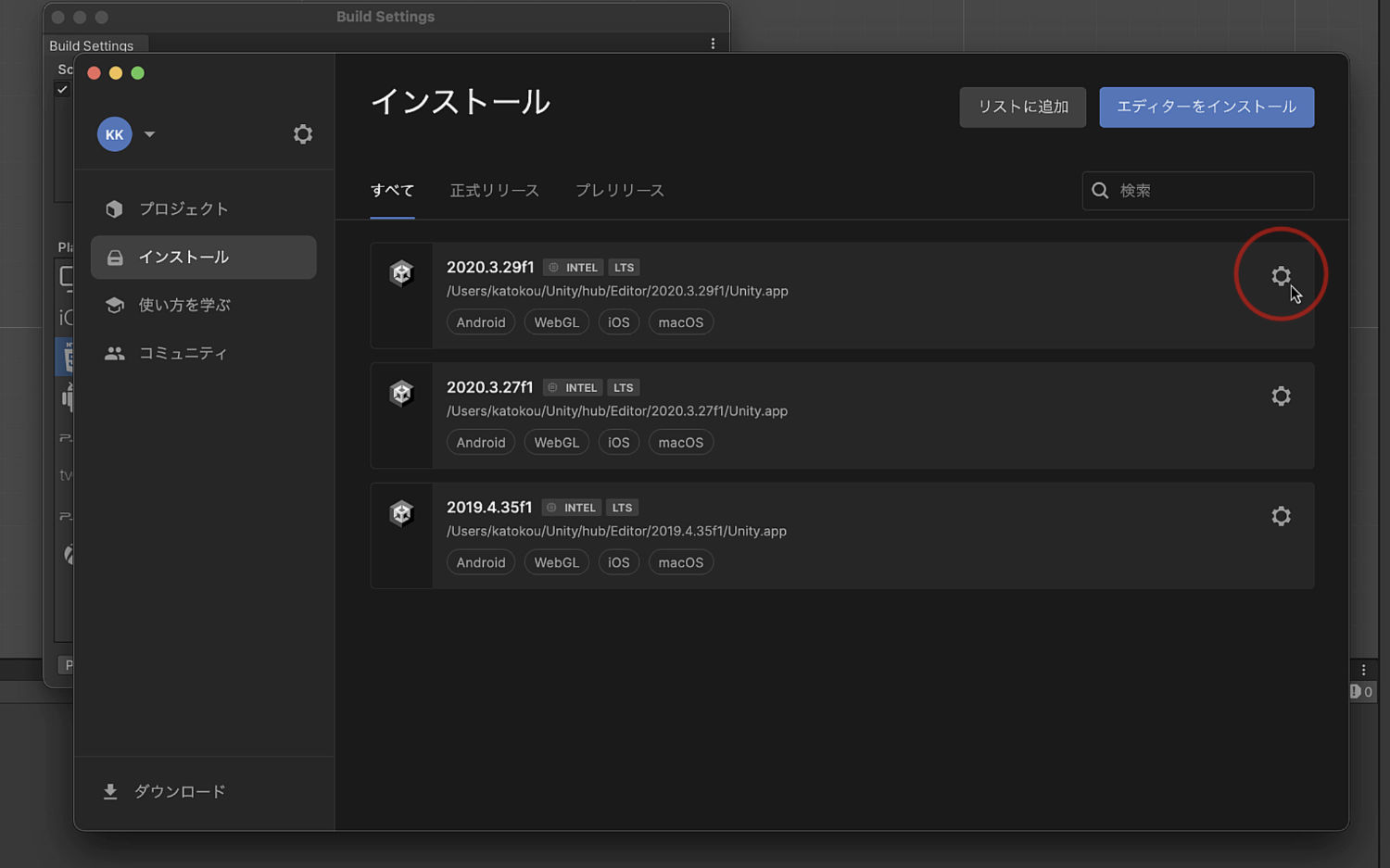Click プロジェクト cube icon in sidebar
Viewport: 1390px width, 868px height.
point(114,209)
